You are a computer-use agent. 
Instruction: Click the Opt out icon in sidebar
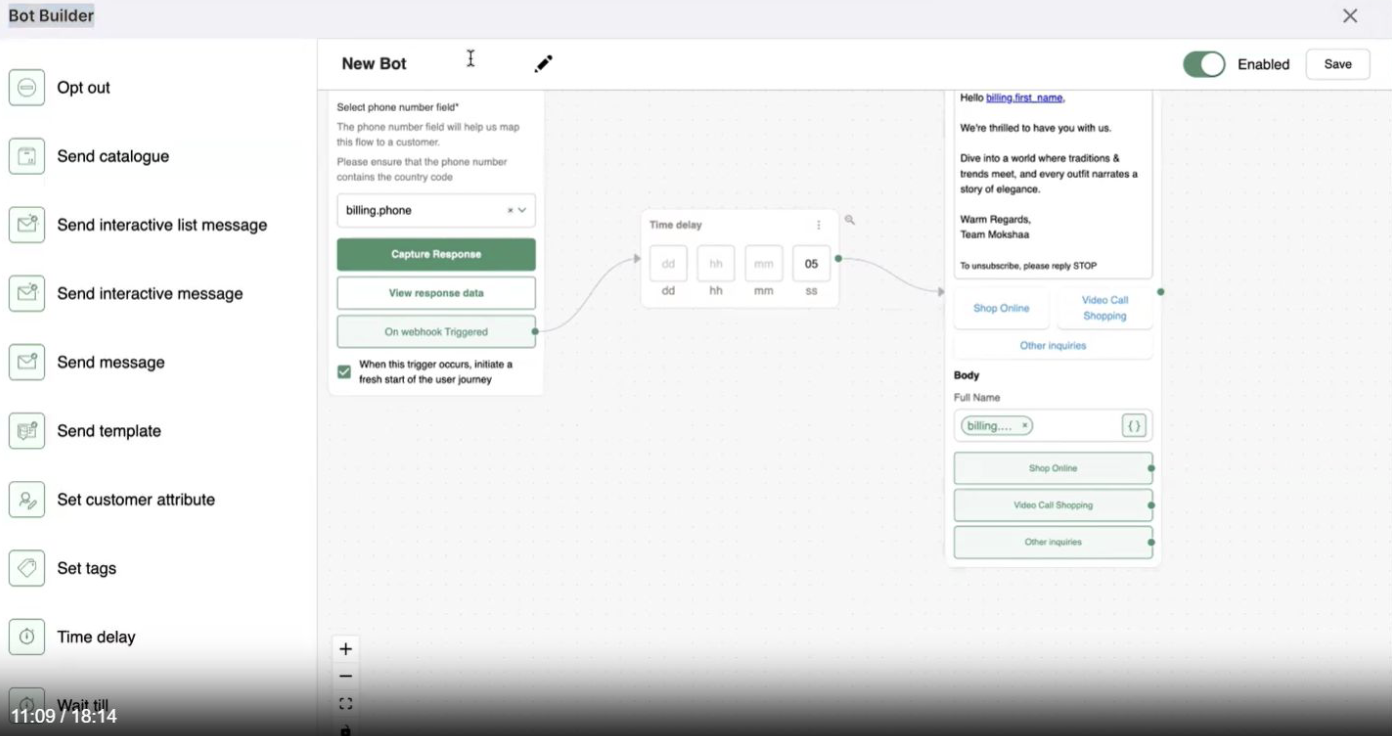(x=27, y=88)
